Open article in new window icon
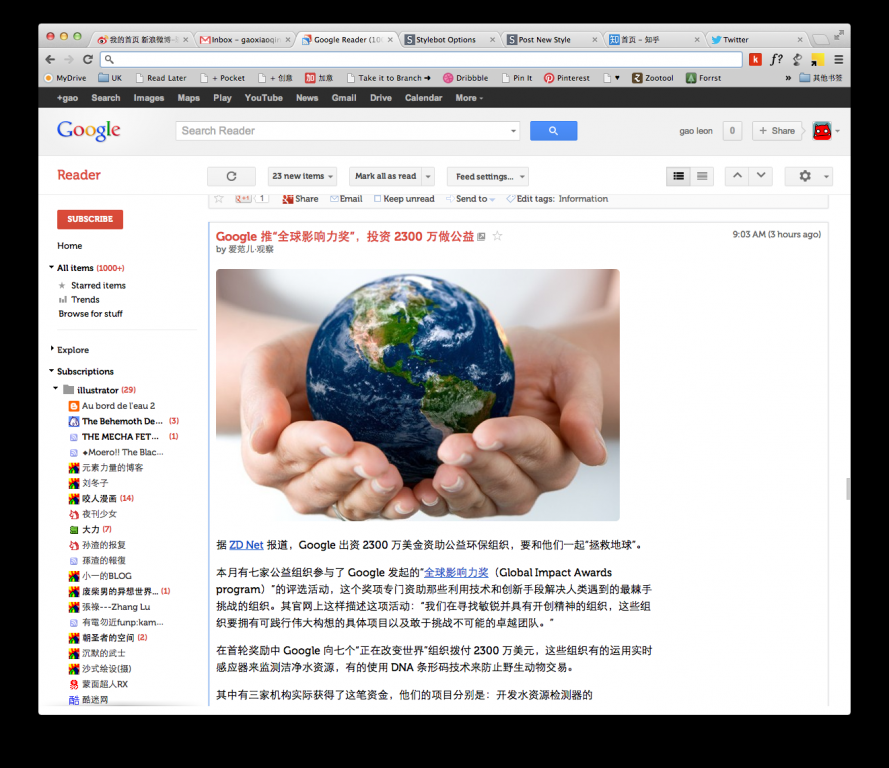 coord(481,237)
